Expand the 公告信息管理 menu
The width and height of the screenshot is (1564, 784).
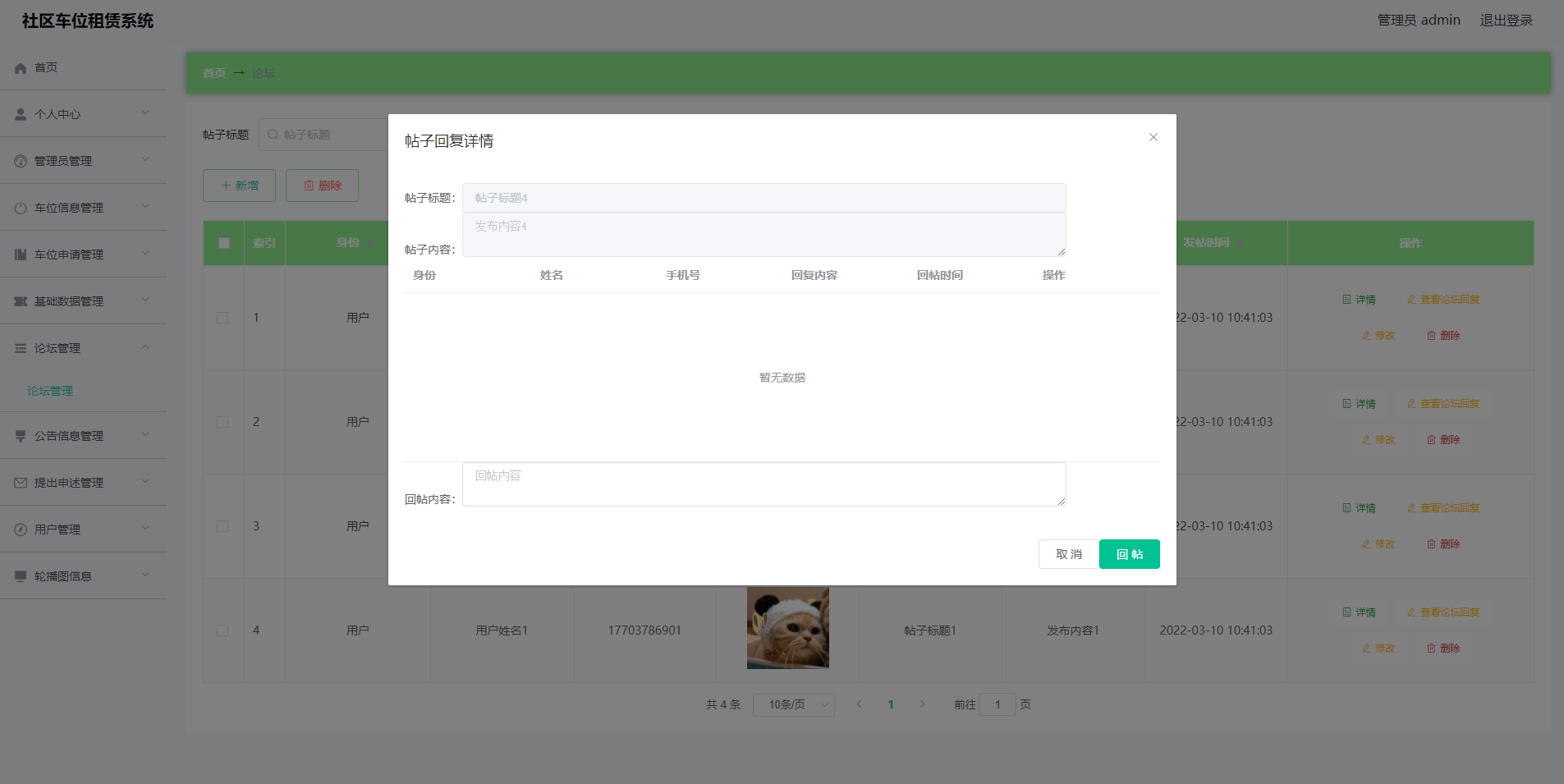pos(145,435)
